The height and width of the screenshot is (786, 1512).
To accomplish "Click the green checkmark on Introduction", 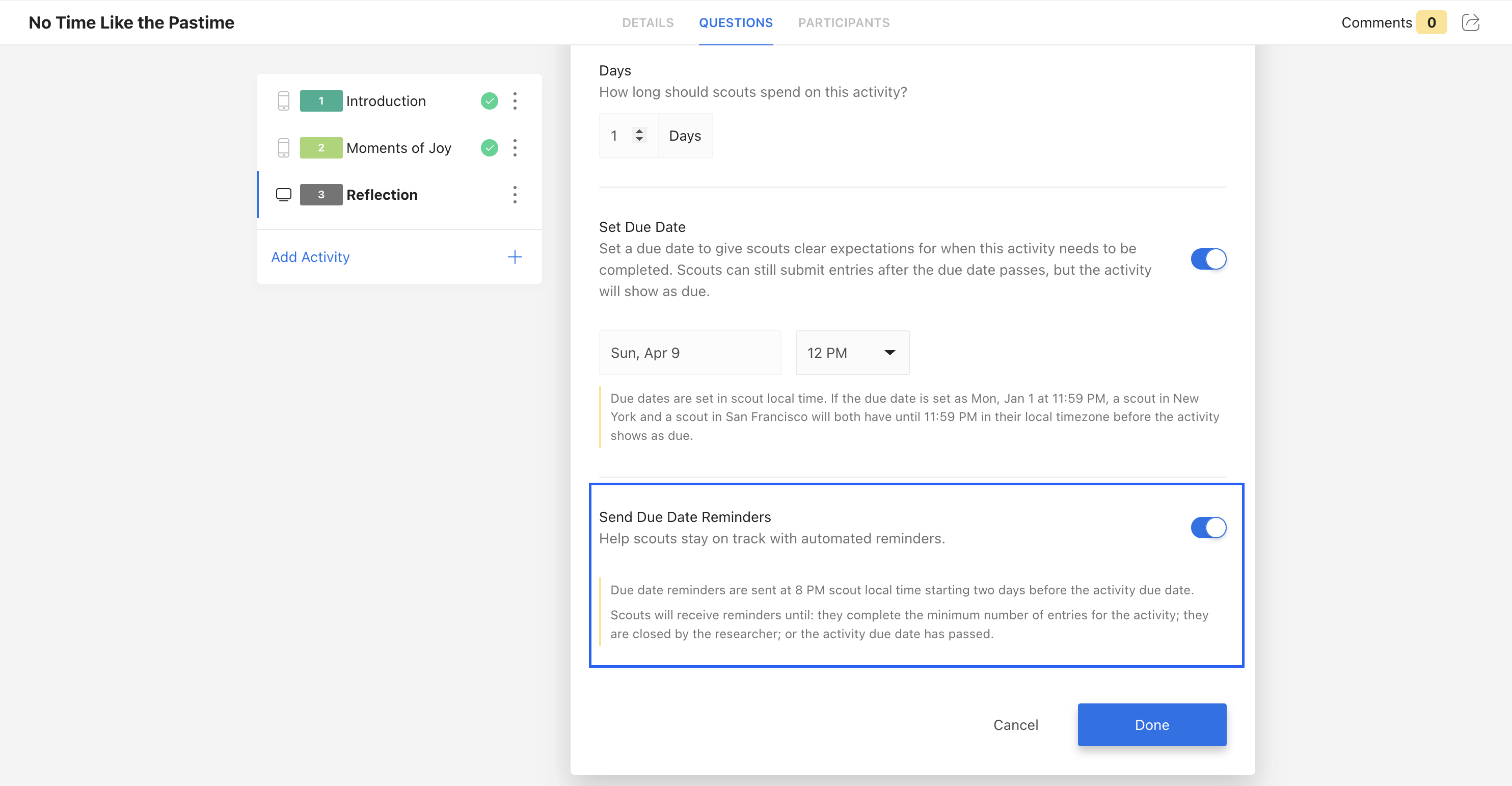I will tap(490, 101).
